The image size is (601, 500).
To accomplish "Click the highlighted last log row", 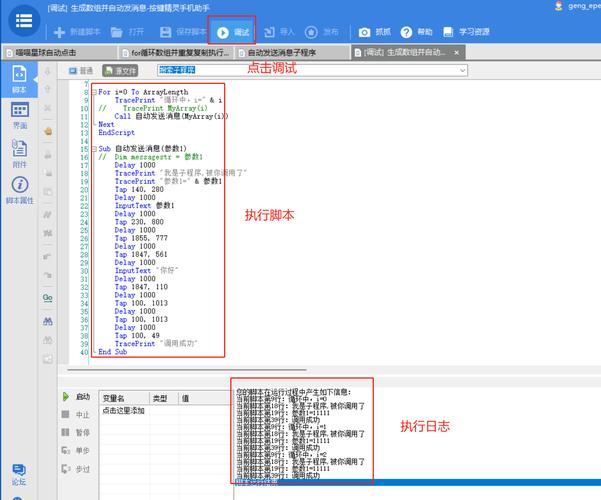I will click(x=418, y=482).
